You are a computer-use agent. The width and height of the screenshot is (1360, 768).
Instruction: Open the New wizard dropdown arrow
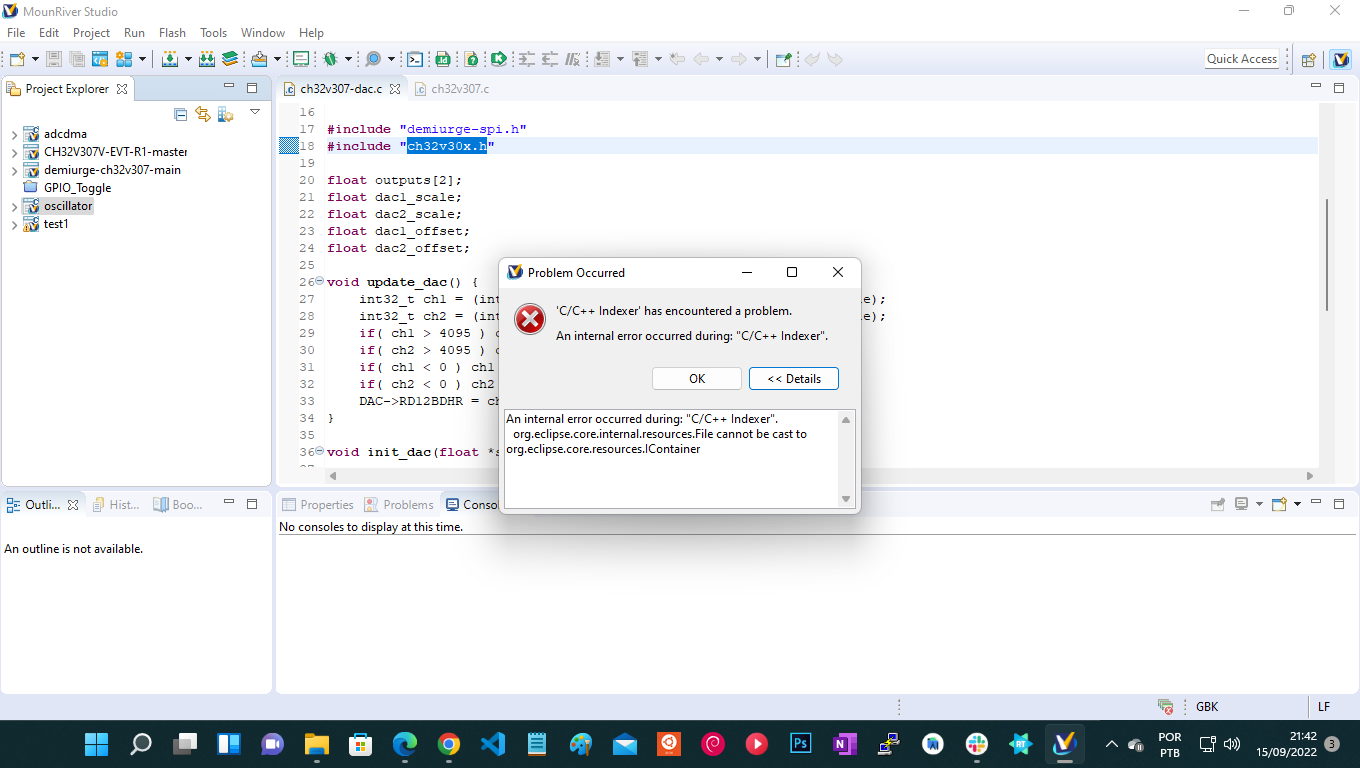pos(33,59)
